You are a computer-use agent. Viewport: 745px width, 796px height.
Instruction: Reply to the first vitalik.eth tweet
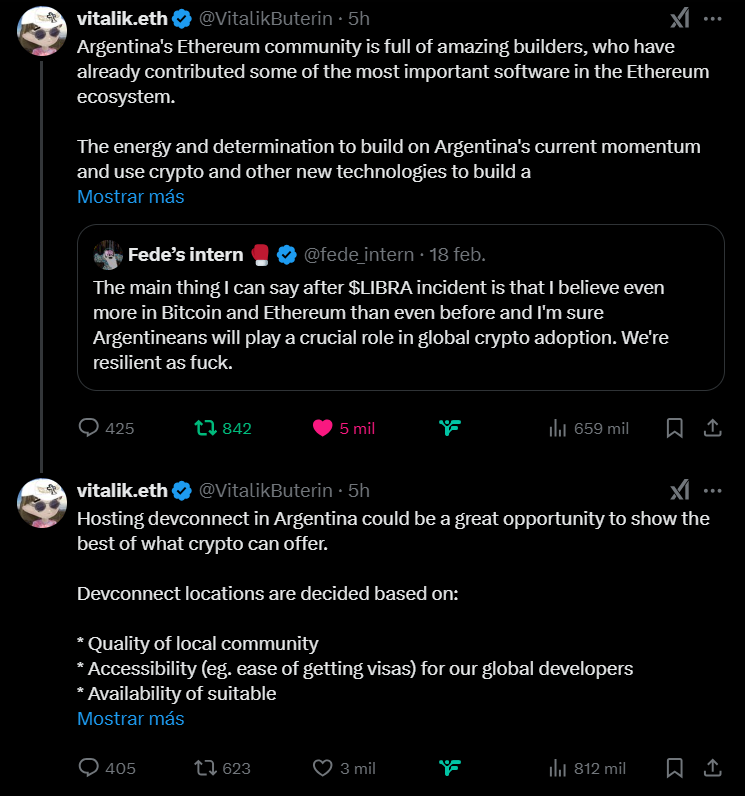pyautogui.click(x=90, y=428)
